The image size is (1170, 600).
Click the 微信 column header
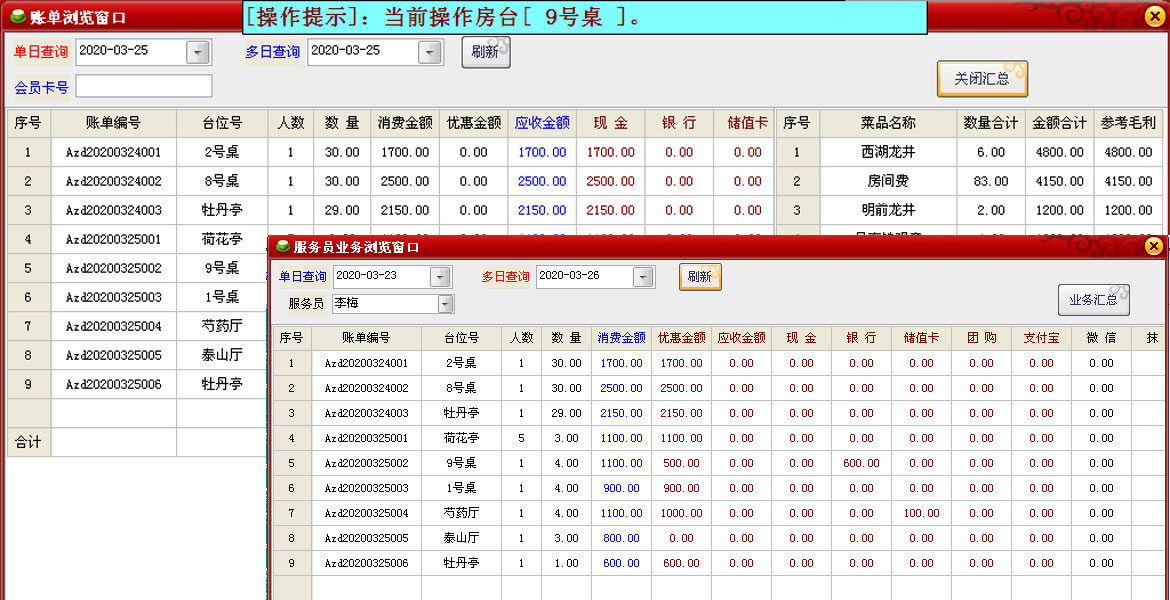coord(1101,338)
